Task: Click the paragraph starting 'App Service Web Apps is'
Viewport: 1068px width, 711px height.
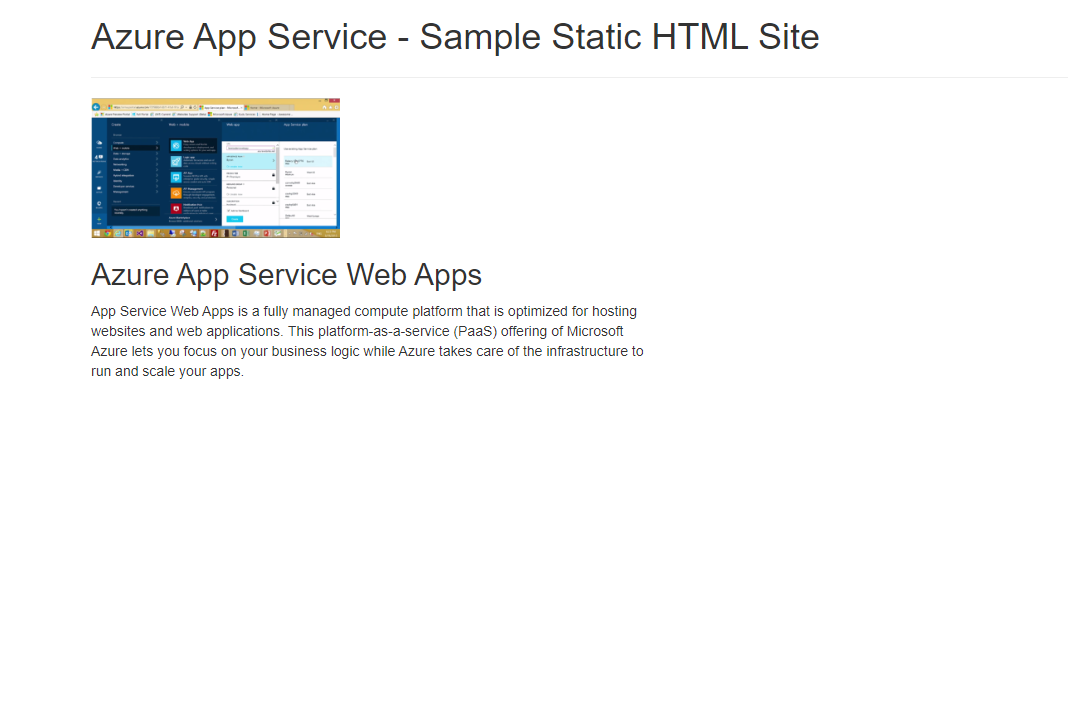Action: (367, 341)
